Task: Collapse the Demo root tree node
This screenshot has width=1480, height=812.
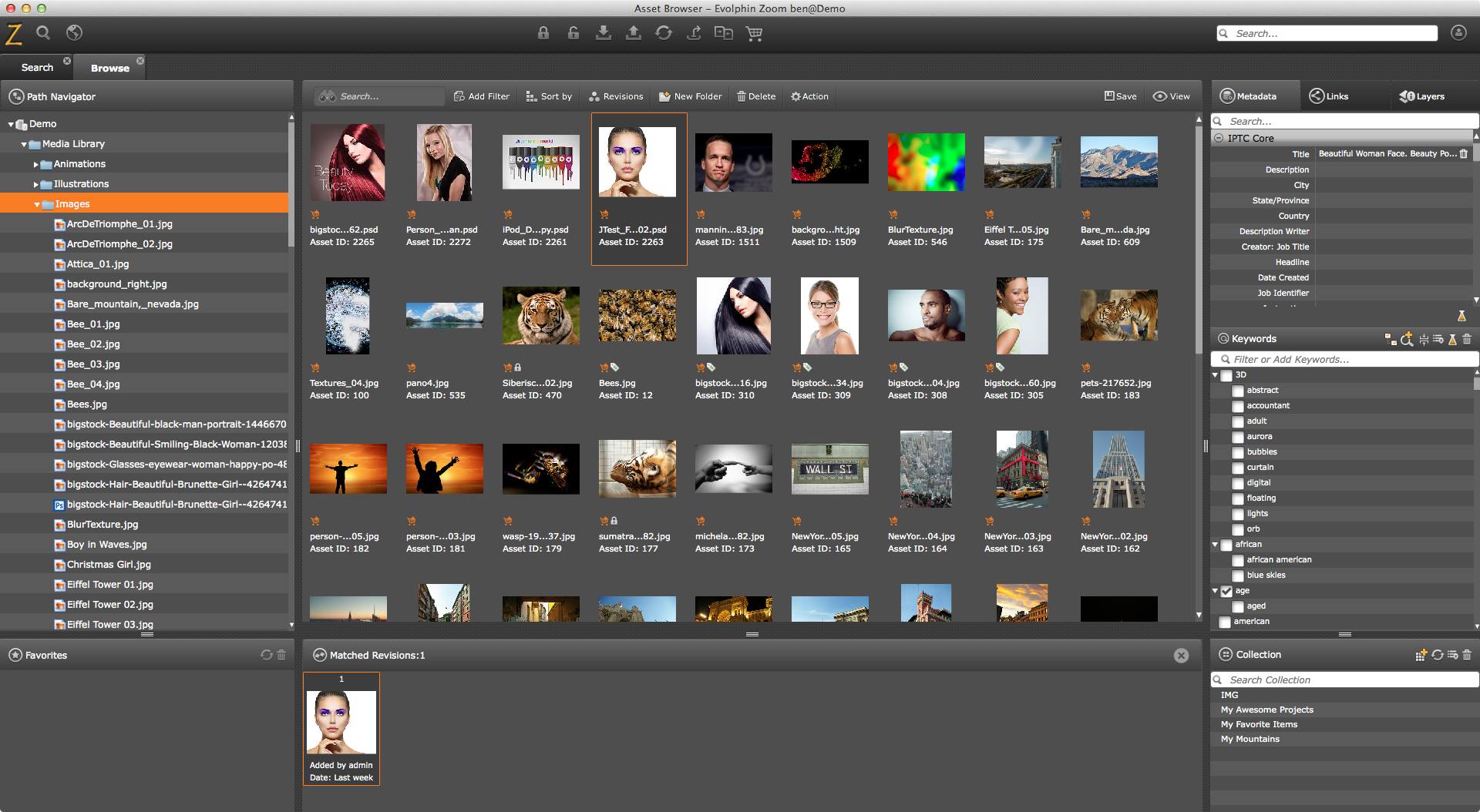Action: [x=12, y=124]
